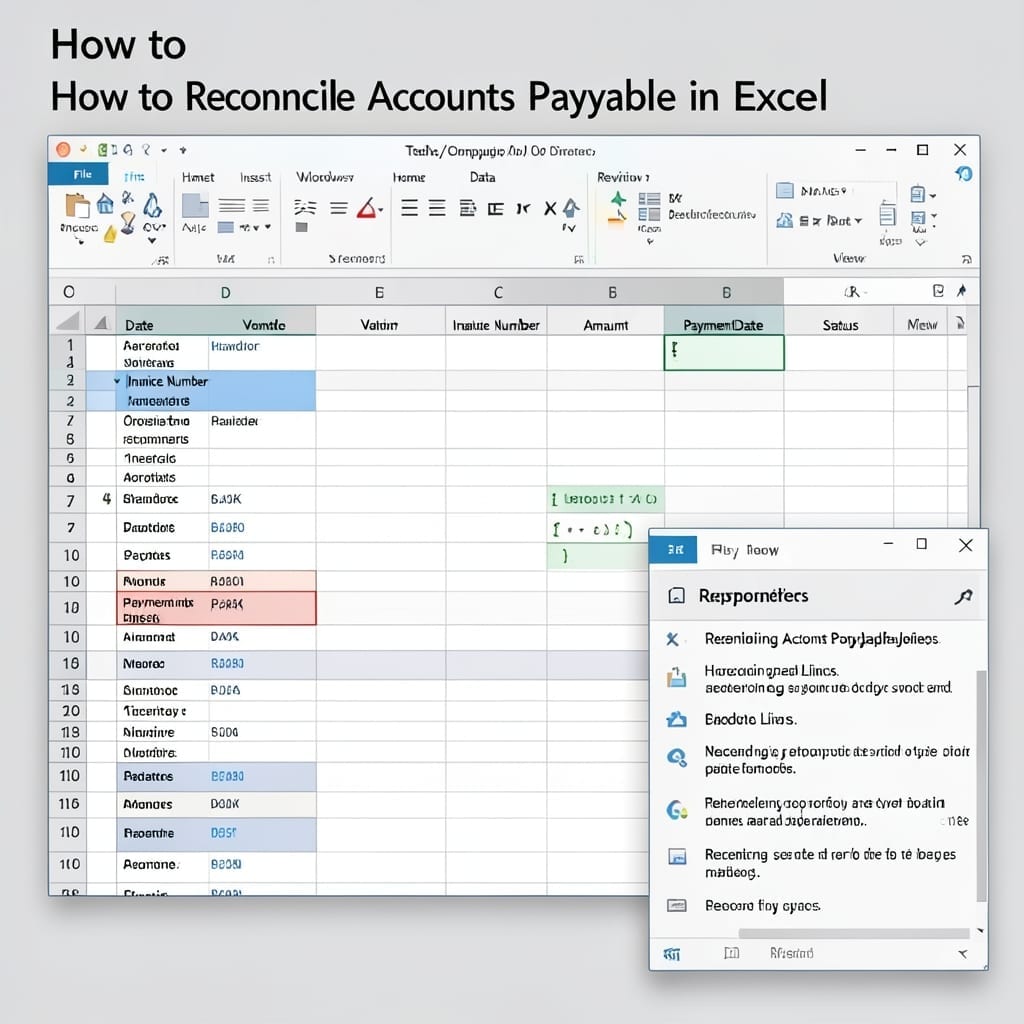Expand the OV dropdown arrow in the ribbon
The width and height of the screenshot is (1024, 1024).
[x=152, y=240]
